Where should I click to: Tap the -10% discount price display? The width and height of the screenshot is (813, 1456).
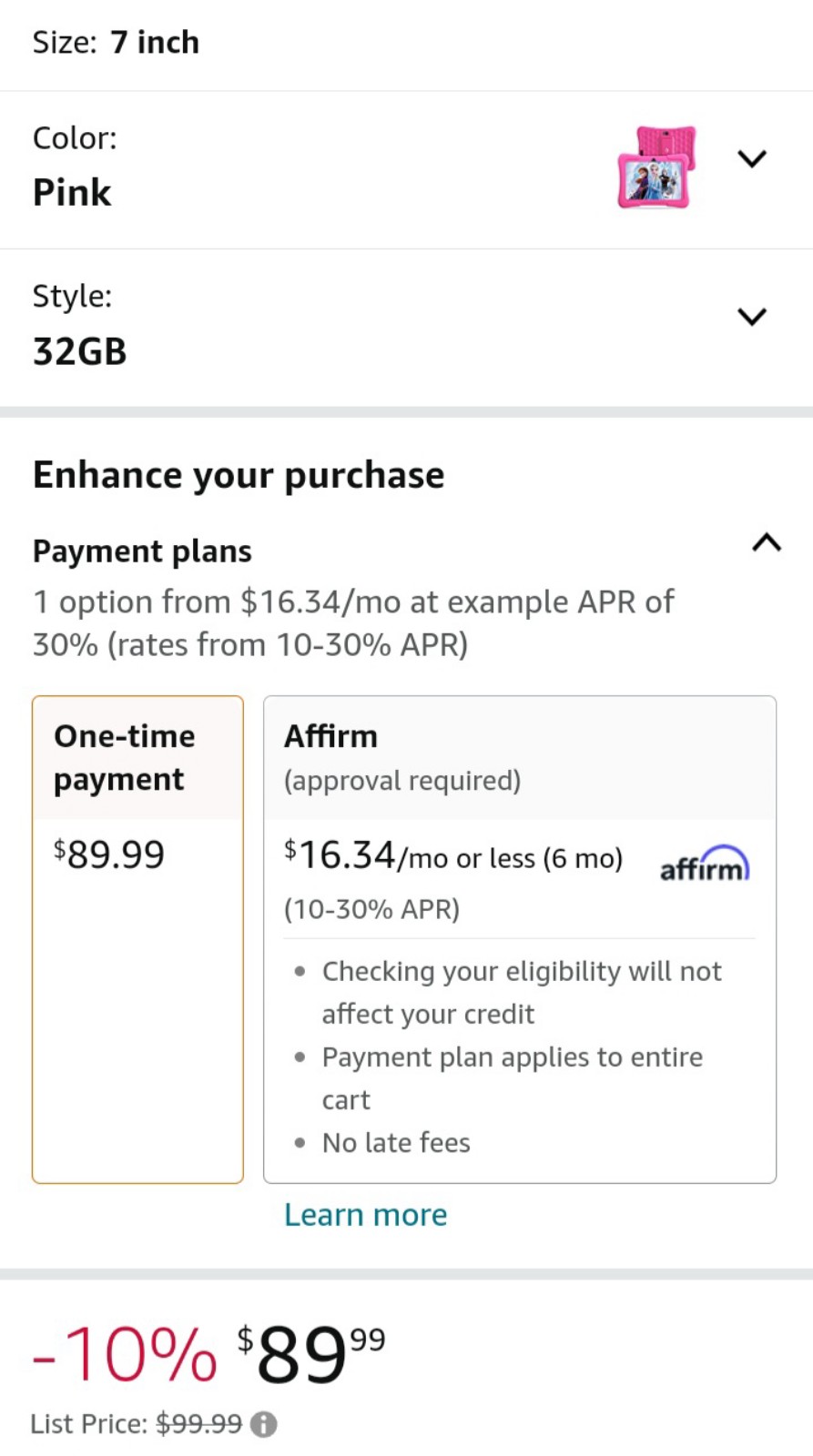[x=208, y=1355]
